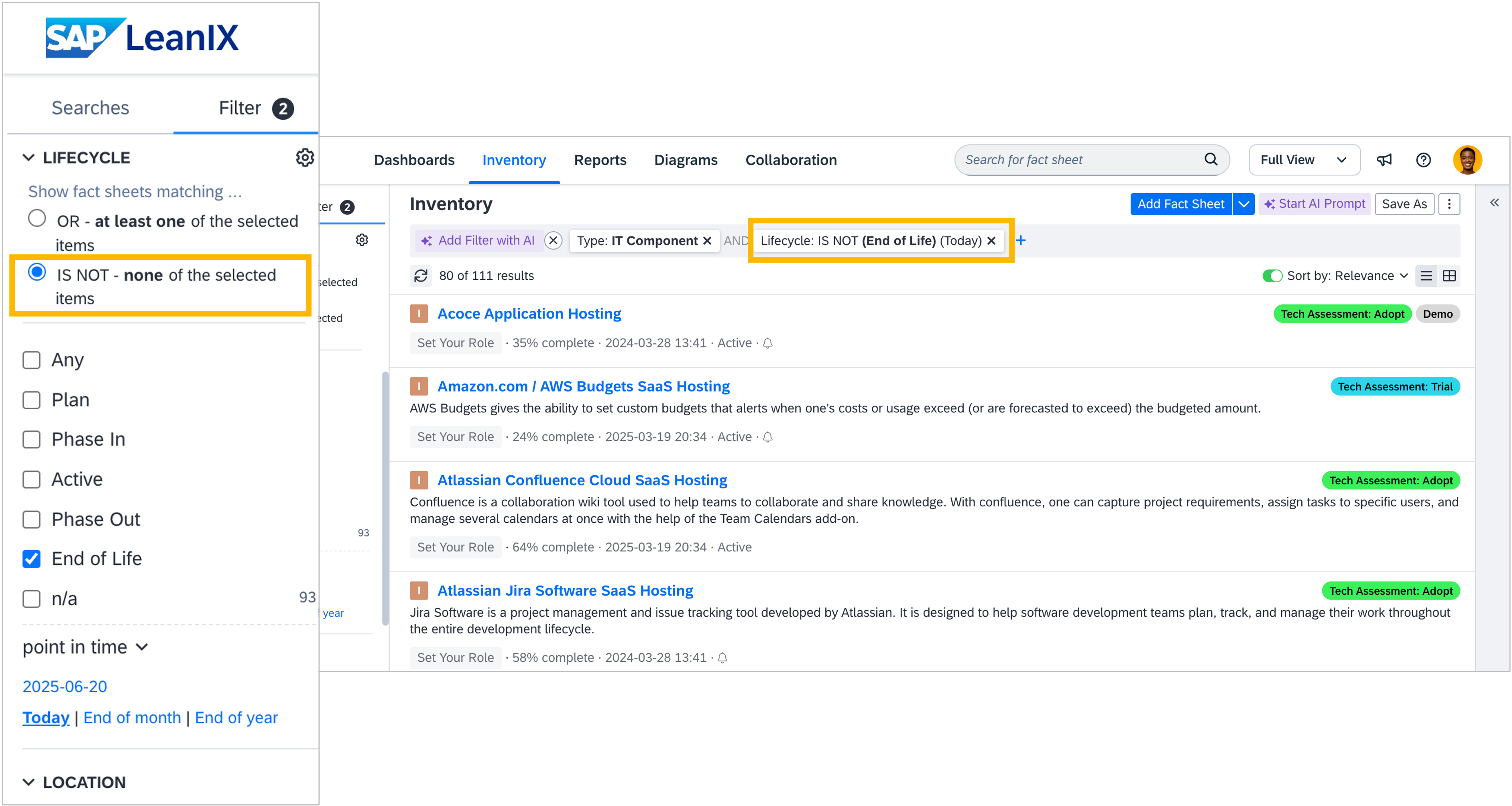Check the Any lifecycle checkbox

[32, 360]
